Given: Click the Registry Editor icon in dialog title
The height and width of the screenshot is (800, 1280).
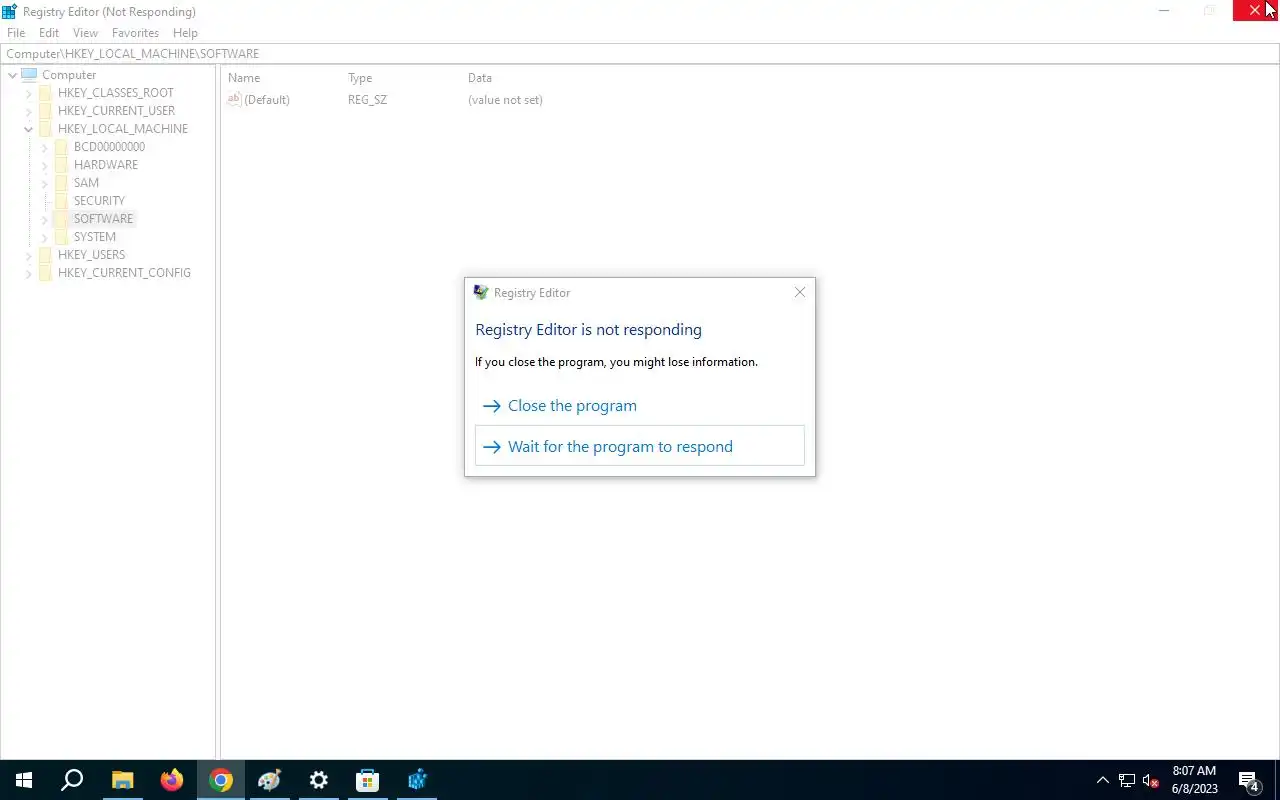Looking at the screenshot, I should click(x=481, y=292).
